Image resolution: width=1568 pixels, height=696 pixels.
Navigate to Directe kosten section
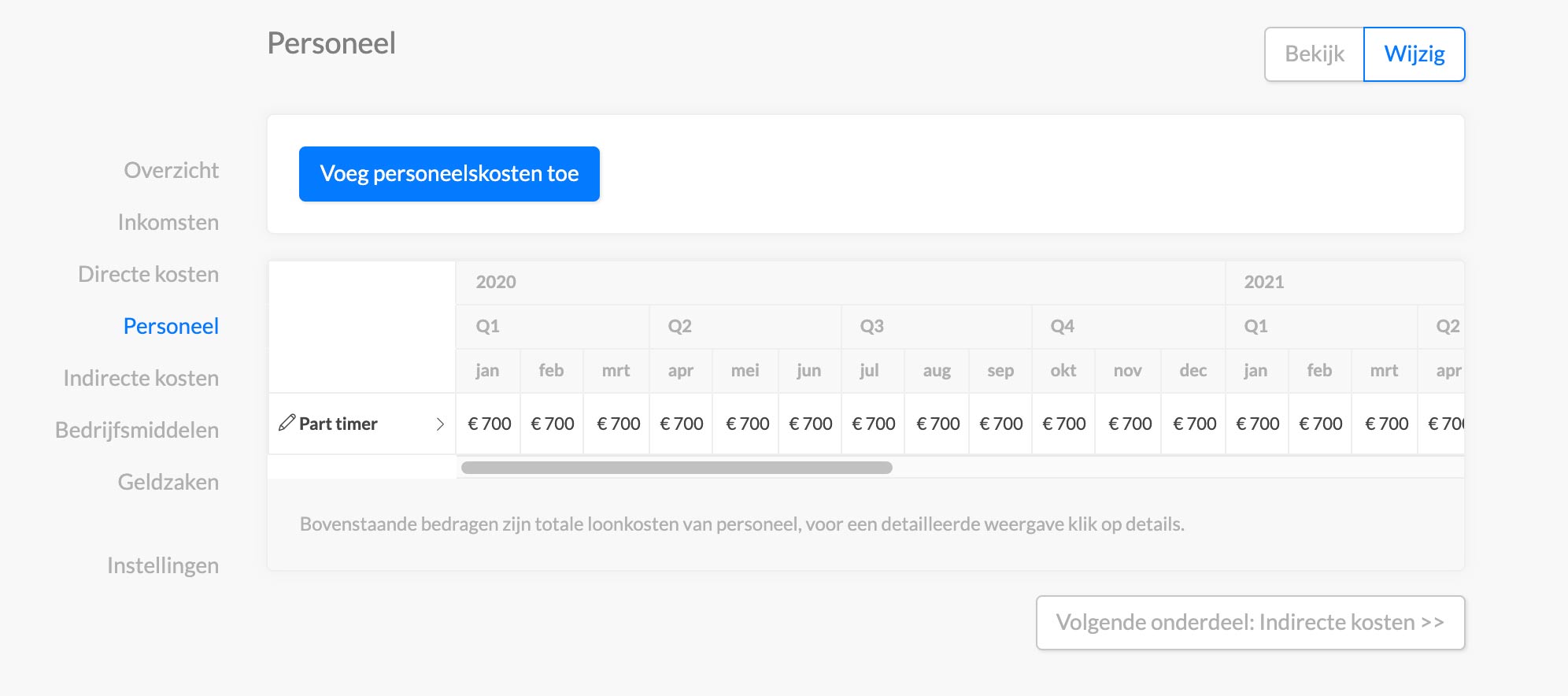[148, 274]
